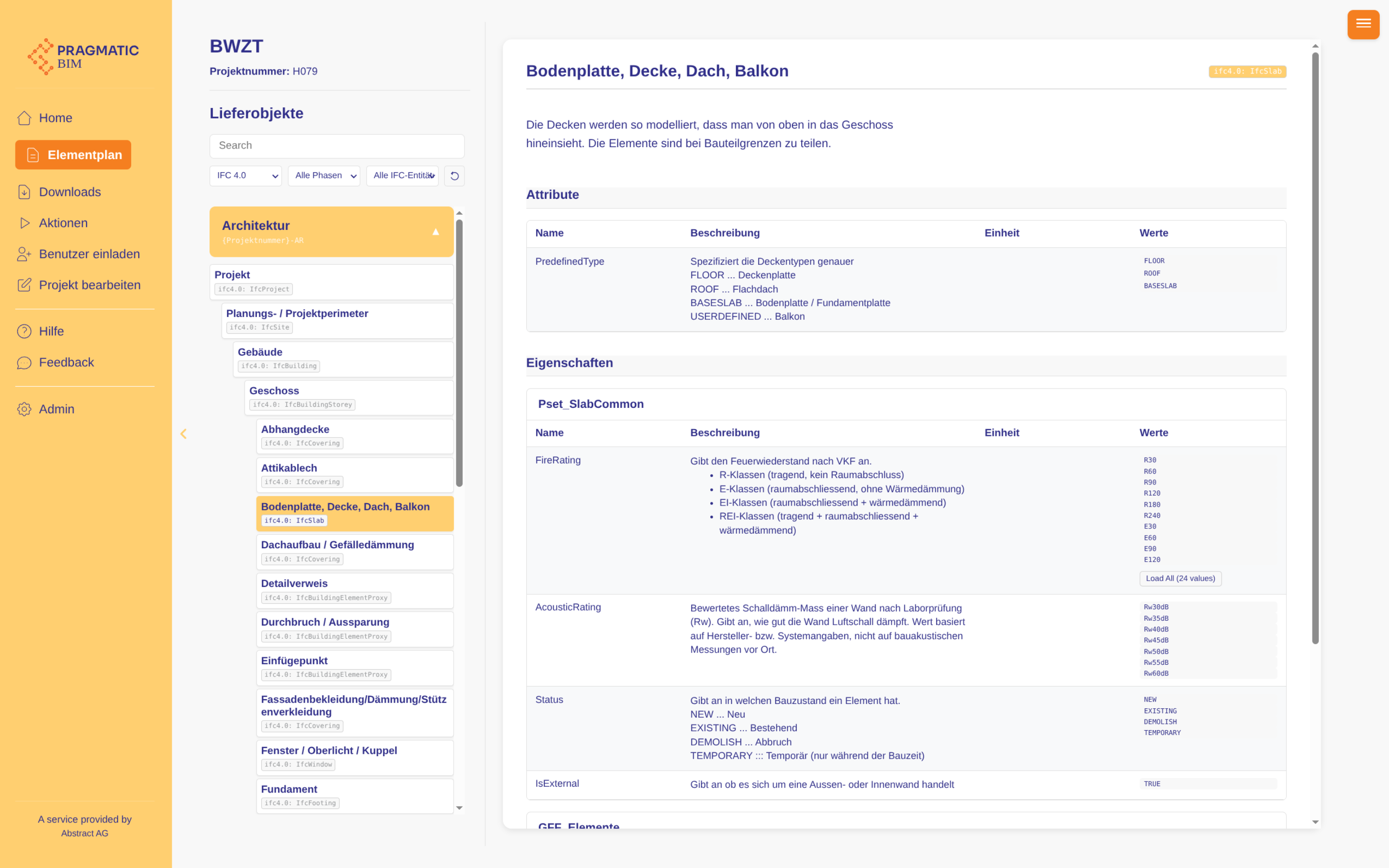Screen dimensions: 1389x868
Task: Click the detail panel scrollbar thumb
Action: tap(1315, 348)
